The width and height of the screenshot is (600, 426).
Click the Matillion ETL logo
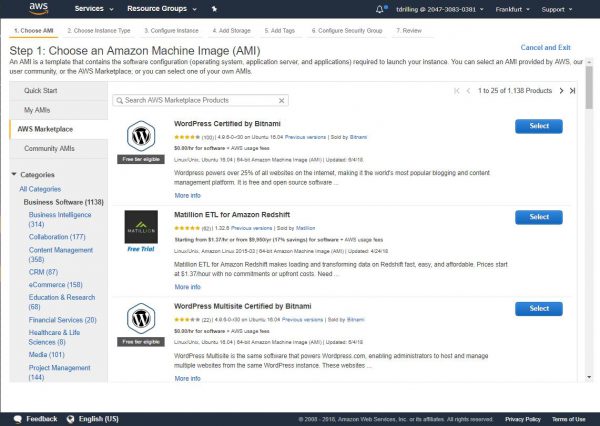point(141,227)
